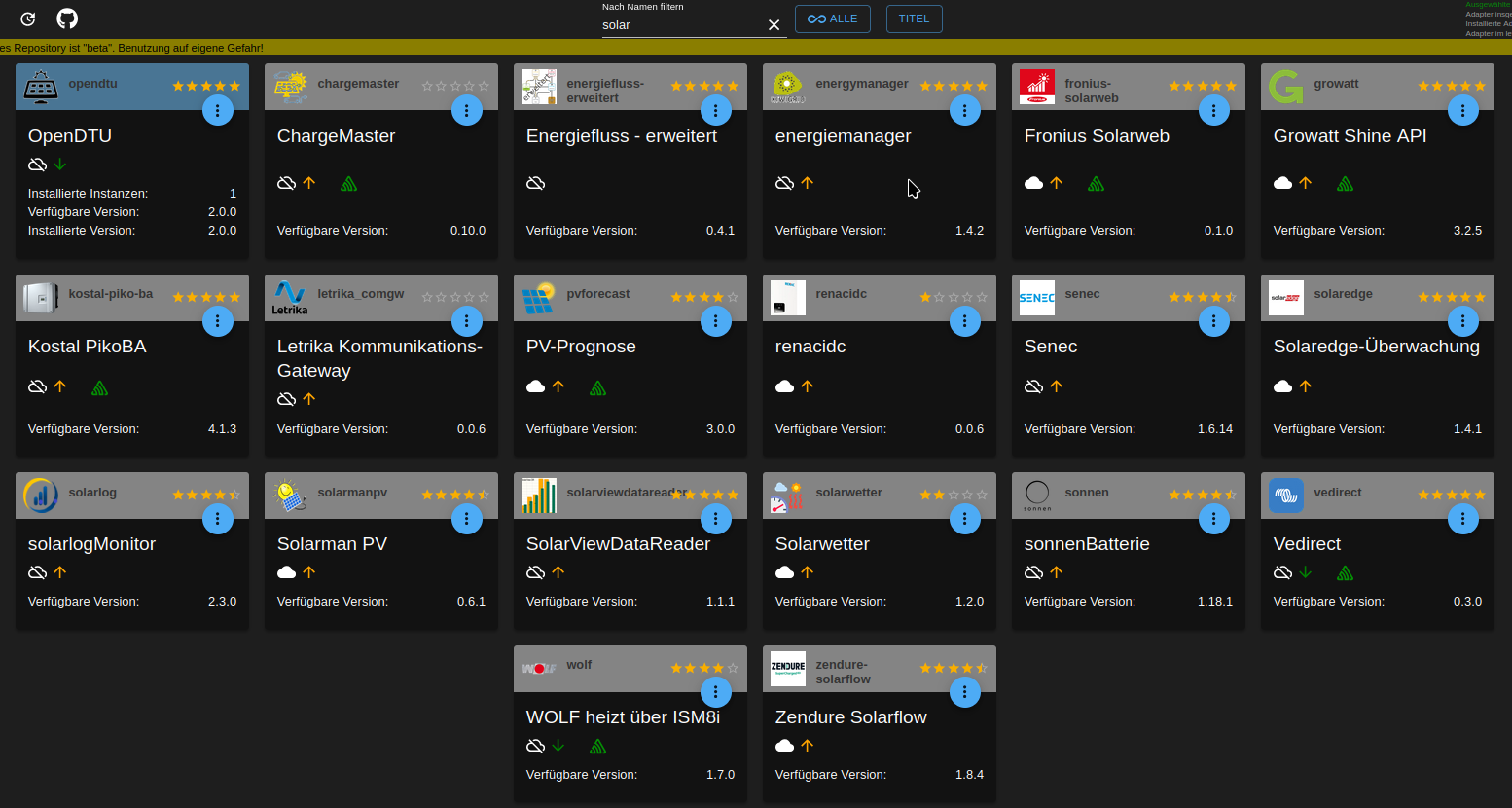Click the refresh icon in top bar
This screenshot has width=1512, height=808.
pos(28,18)
